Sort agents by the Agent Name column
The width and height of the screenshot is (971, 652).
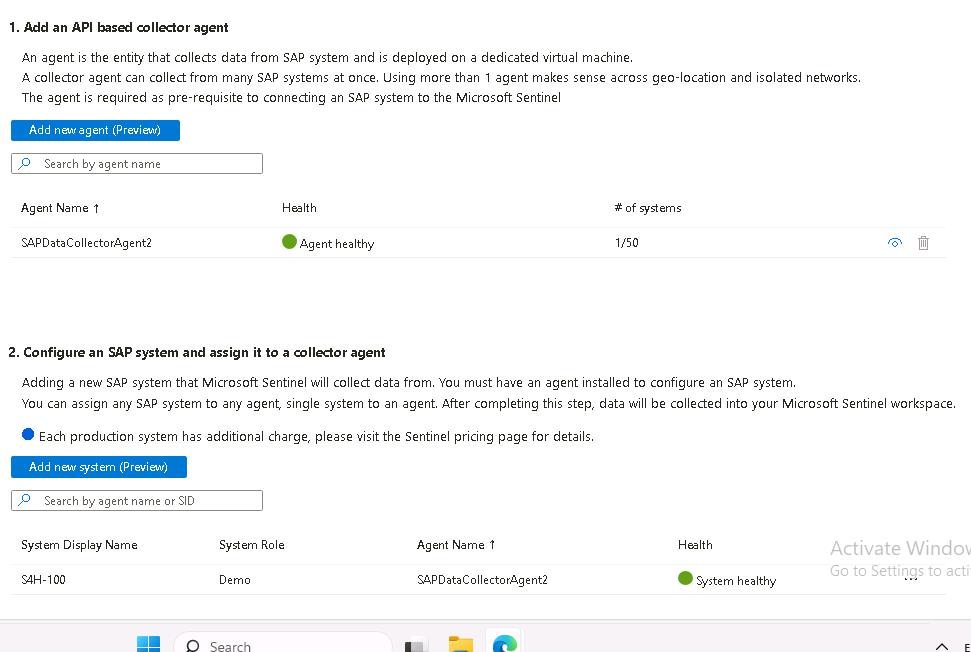click(61, 208)
